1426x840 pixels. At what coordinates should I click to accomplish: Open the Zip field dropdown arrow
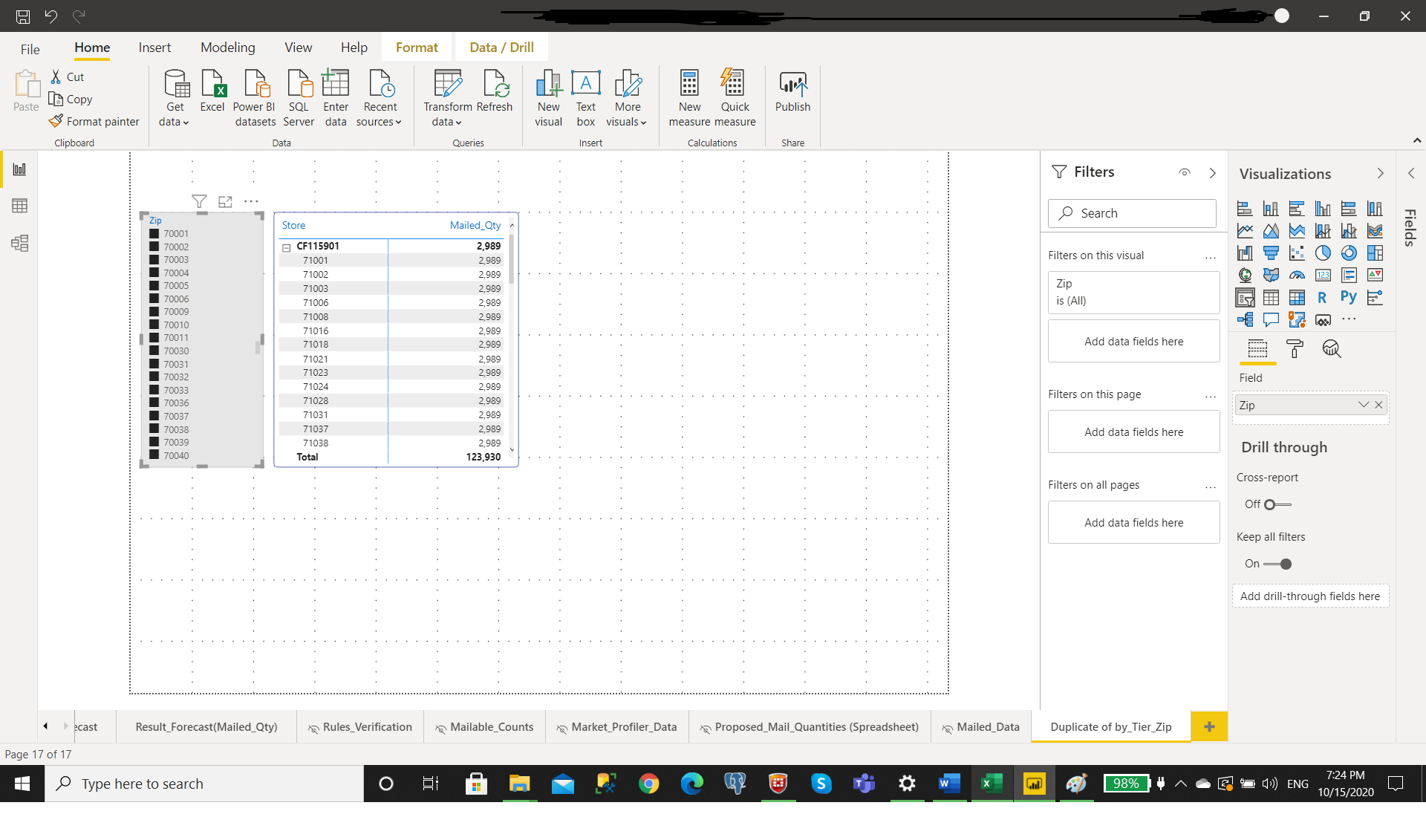pos(1364,405)
